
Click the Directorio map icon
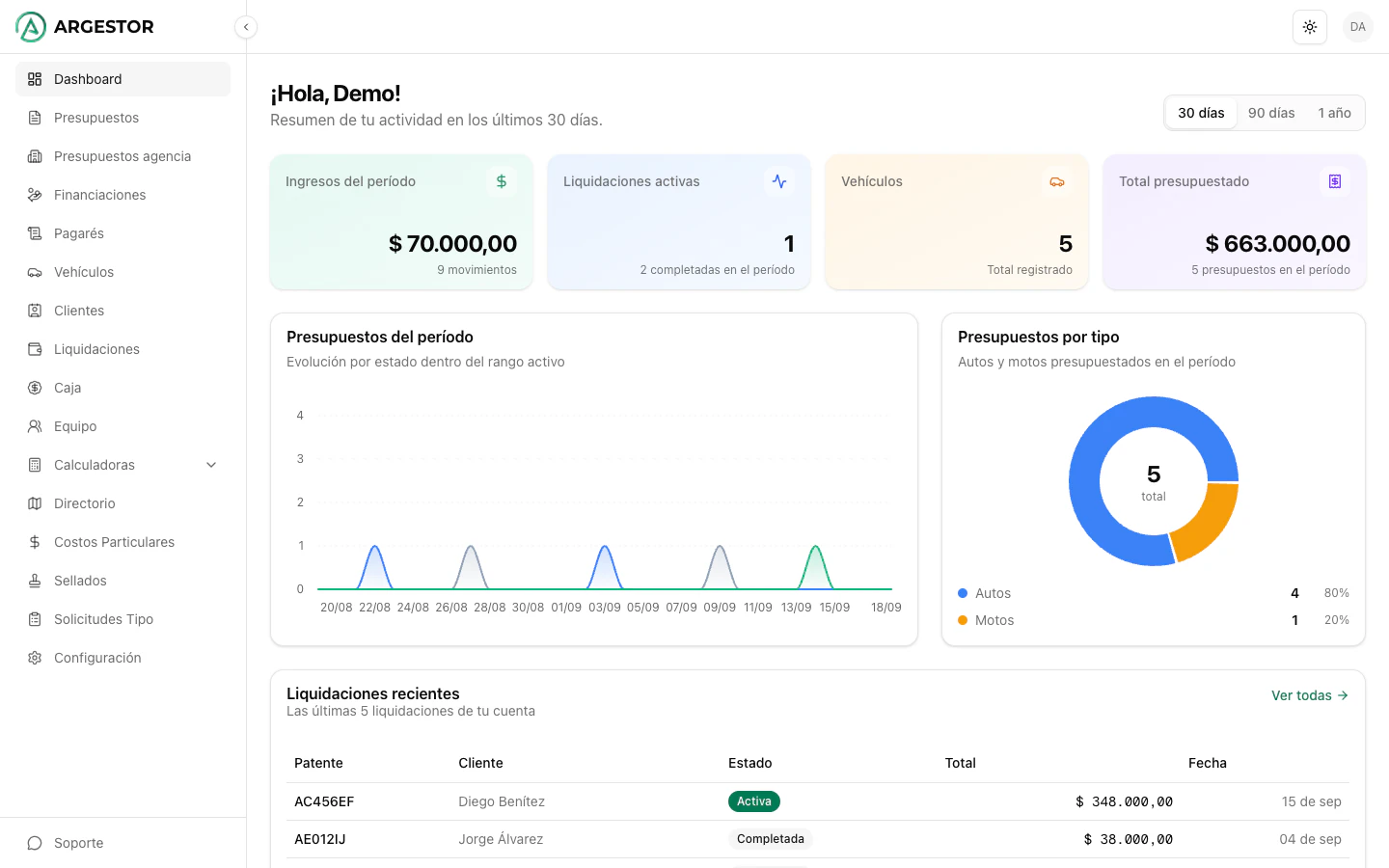click(35, 503)
